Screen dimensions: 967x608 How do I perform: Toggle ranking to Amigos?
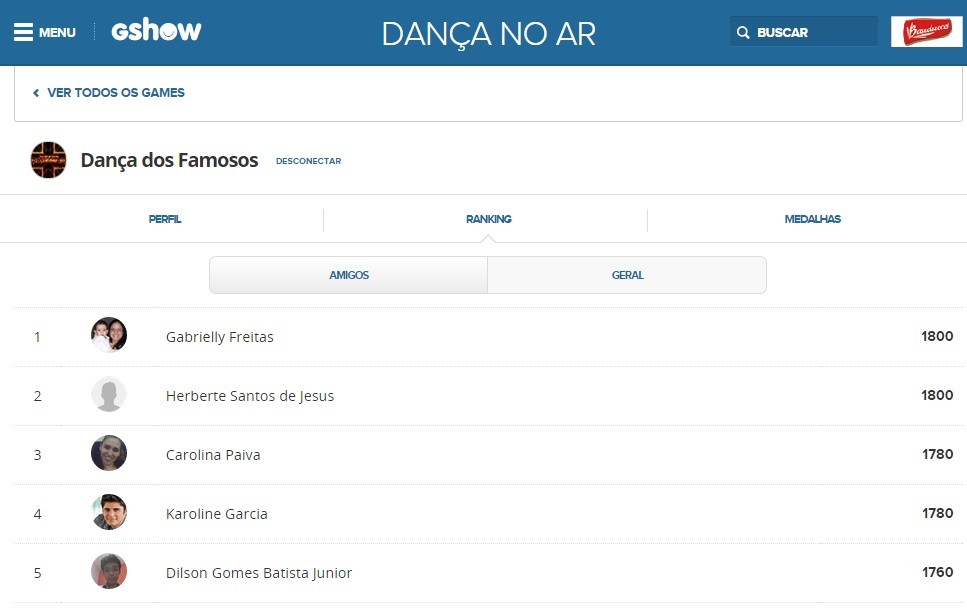pos(349,275)
